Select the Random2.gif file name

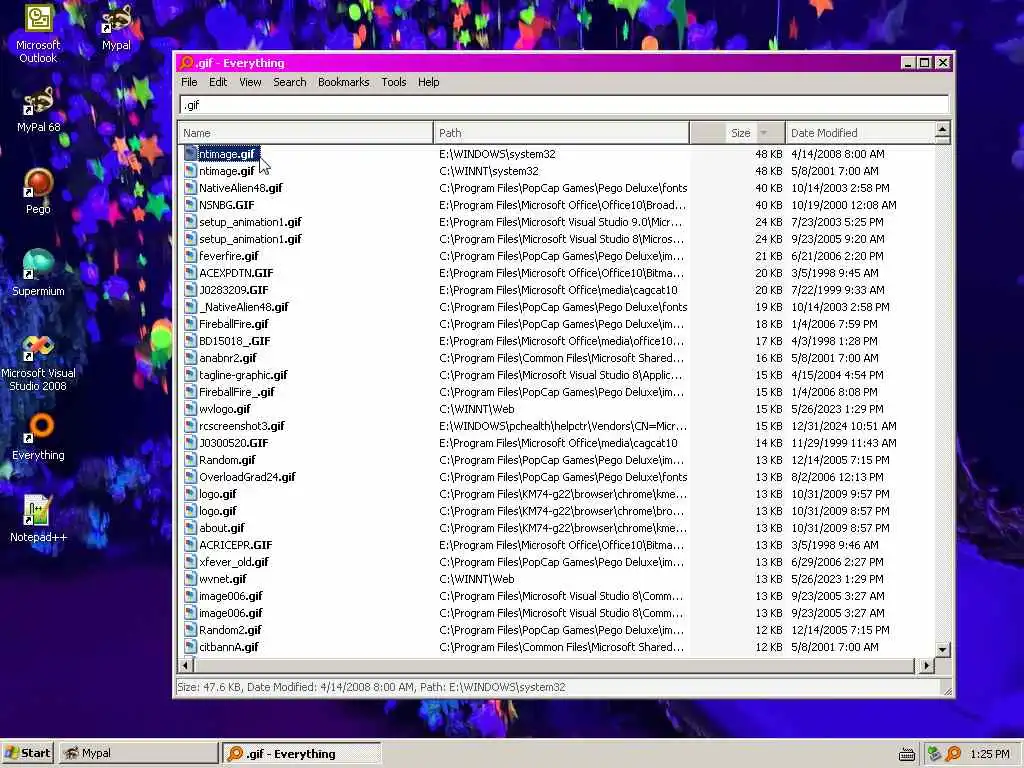[x=230, y=630]
